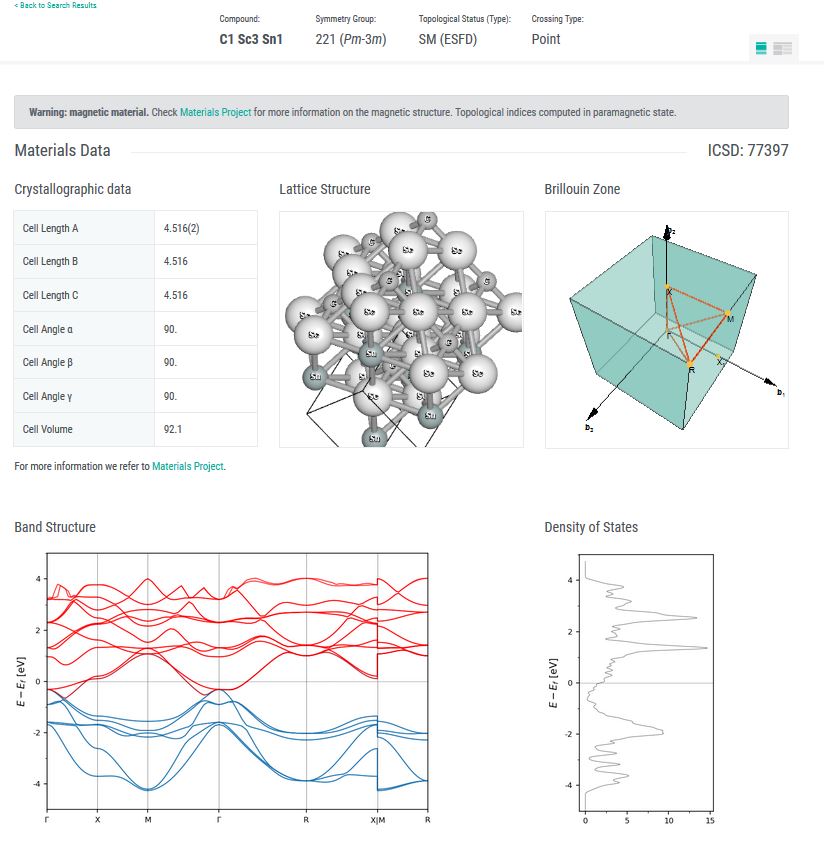This screenshot has width=824, height=844.
Task: Click the Crossing Type Point value
Action: coord(546,40)
